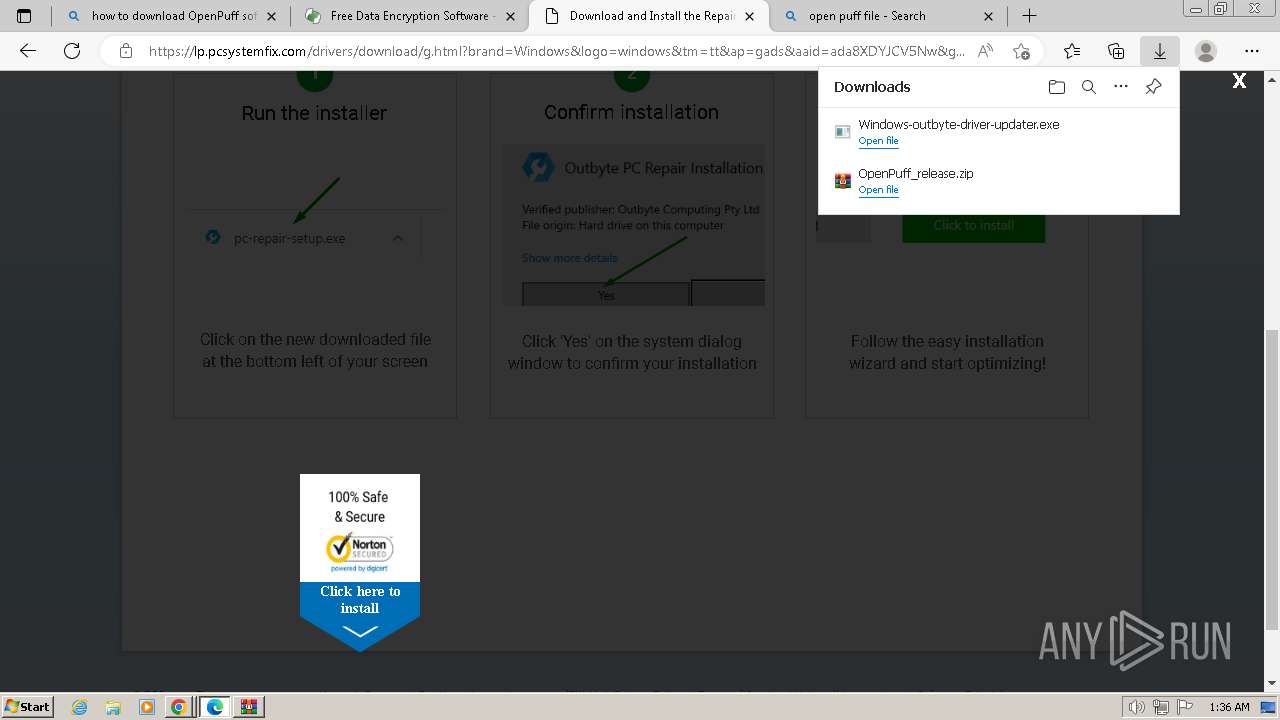
Task: Open file for Windows-outbyte-driver-updater.exe
Action: pyautogui.click(x=878, y=141)
